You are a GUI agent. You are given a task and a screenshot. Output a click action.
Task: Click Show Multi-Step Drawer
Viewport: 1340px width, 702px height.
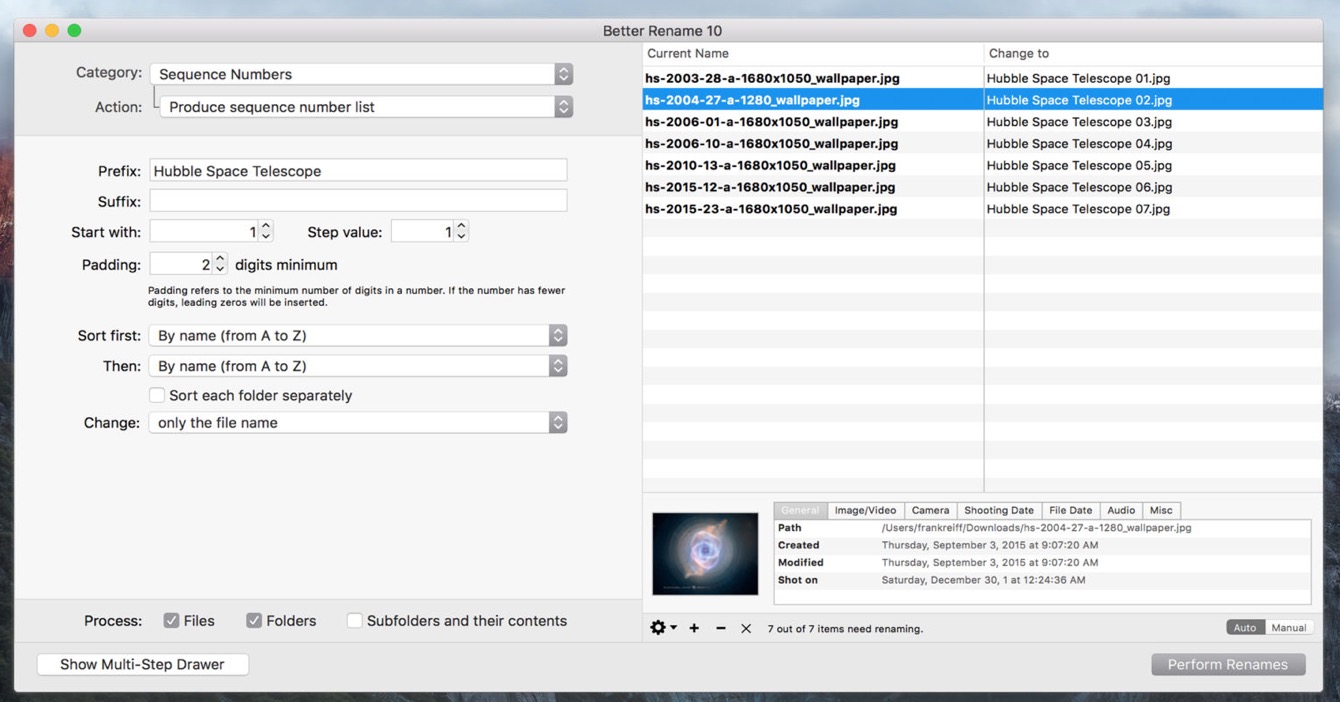tap(142, 664)
